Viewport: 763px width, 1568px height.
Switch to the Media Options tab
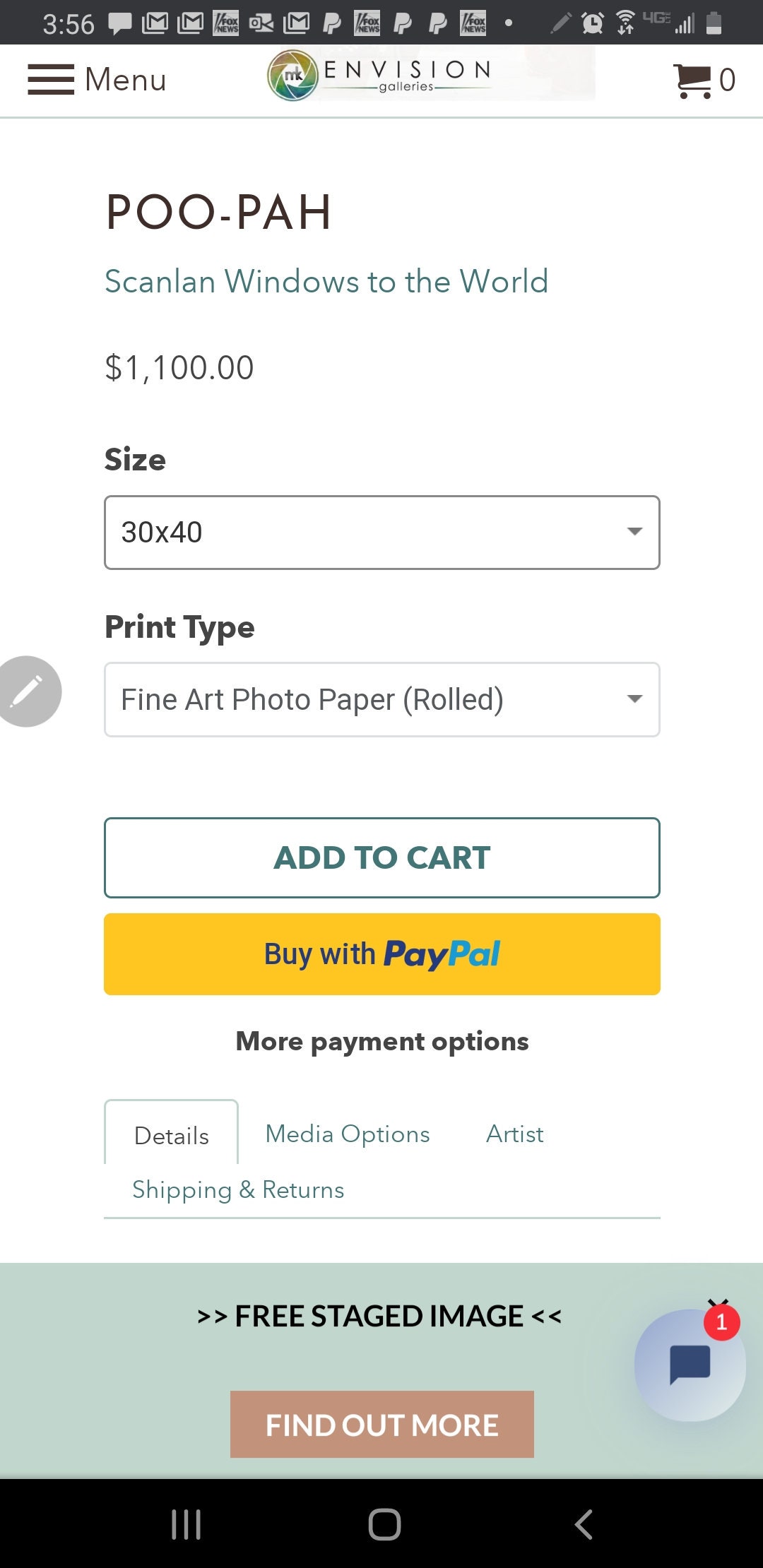348,1134
